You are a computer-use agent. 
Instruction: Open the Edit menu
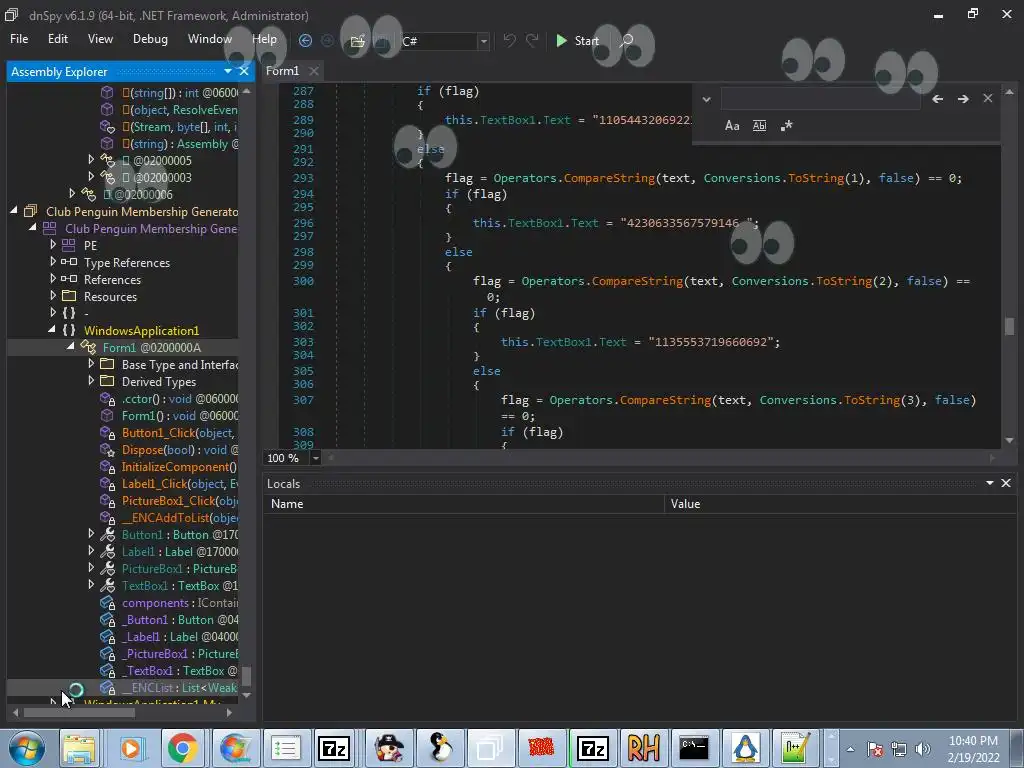(57, 39)
